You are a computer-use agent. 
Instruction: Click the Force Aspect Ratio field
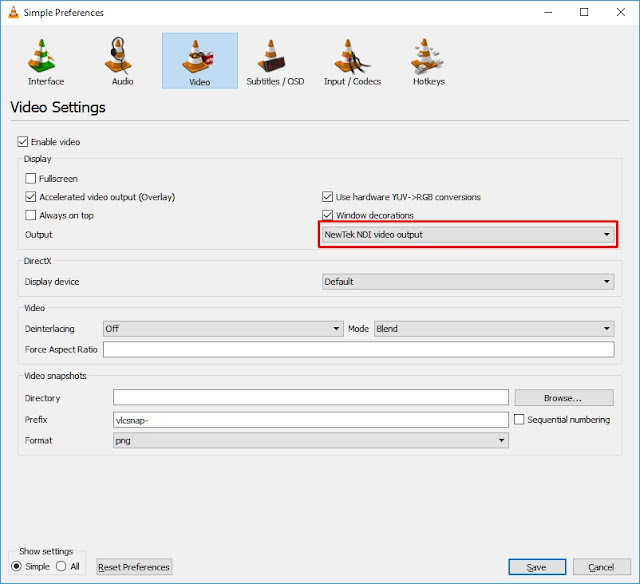[359, 349]
